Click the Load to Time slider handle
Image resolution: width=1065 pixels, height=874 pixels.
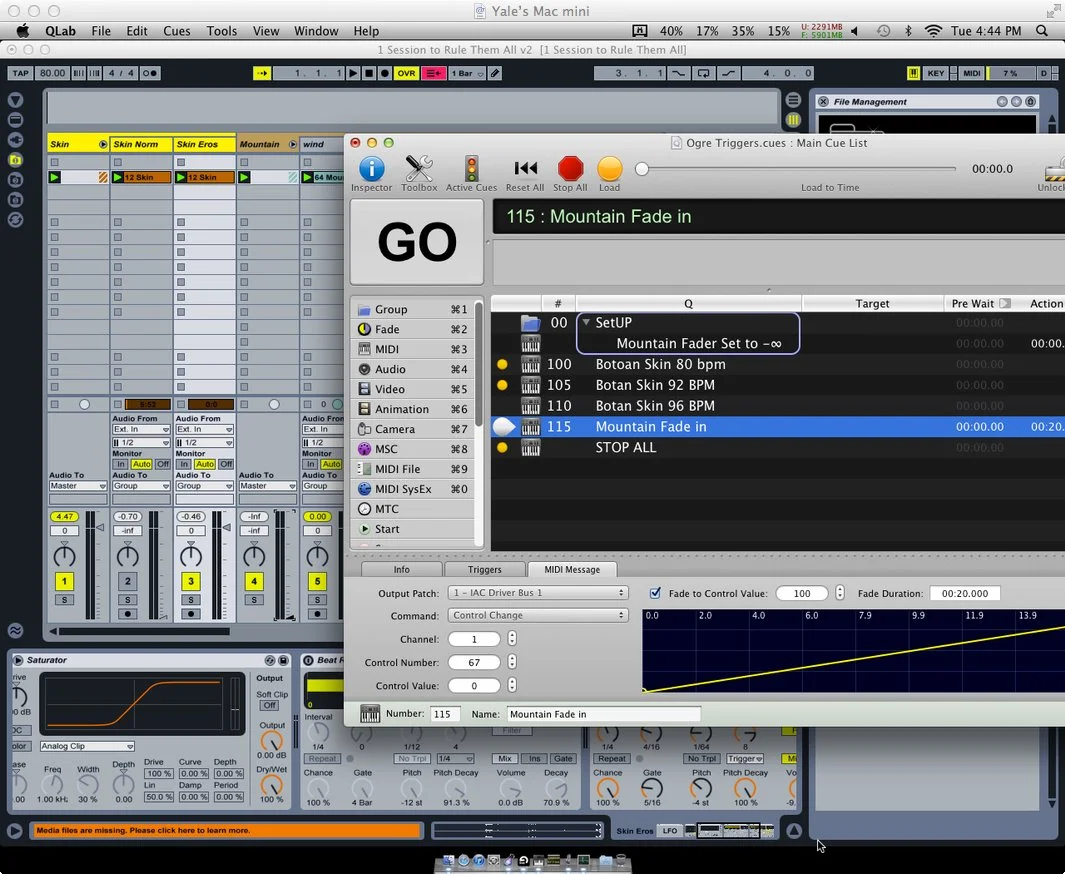tap(641, 169)
